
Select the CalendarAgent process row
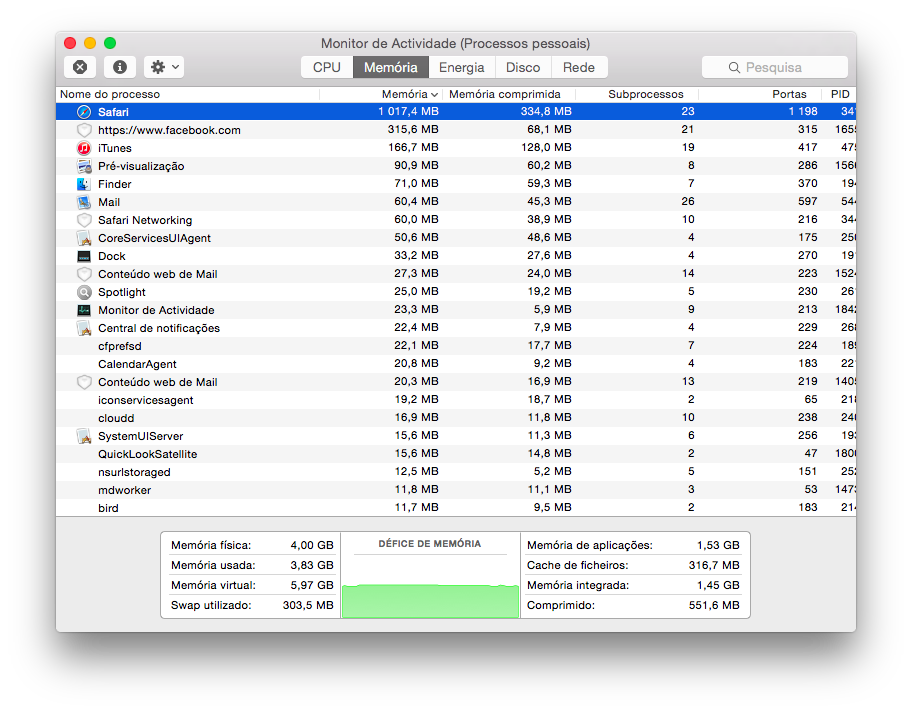coord(456,364)
